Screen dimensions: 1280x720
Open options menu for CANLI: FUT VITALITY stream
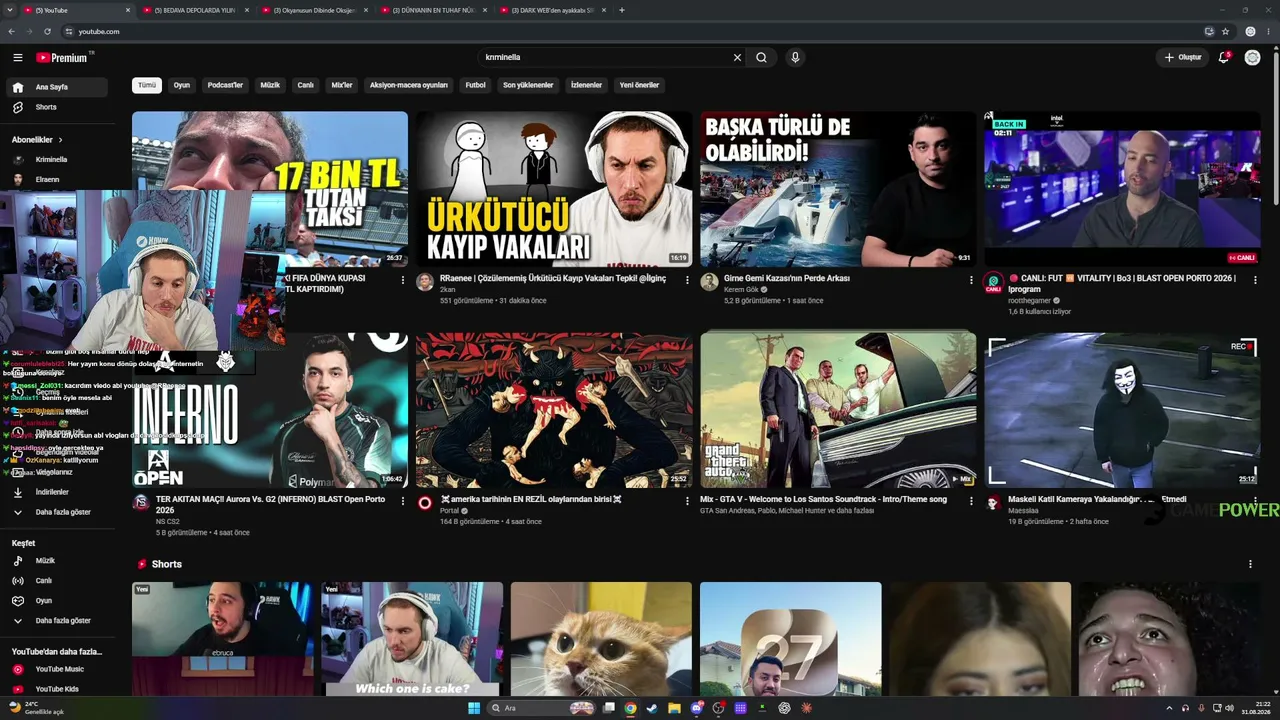coord(1255,280)
